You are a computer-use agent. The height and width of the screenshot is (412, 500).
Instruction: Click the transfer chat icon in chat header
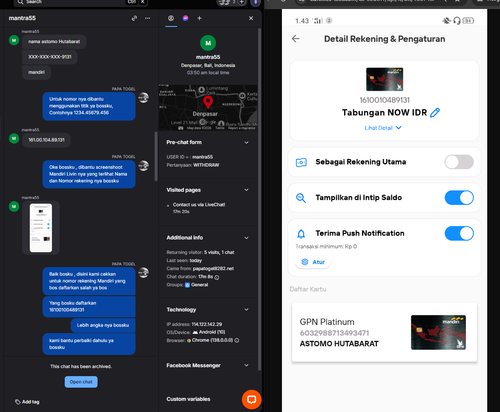pos(134,18)
